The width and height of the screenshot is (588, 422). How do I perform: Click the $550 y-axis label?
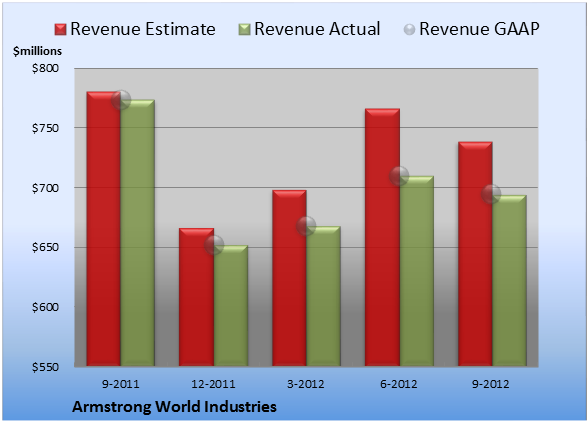click(45, 367)
